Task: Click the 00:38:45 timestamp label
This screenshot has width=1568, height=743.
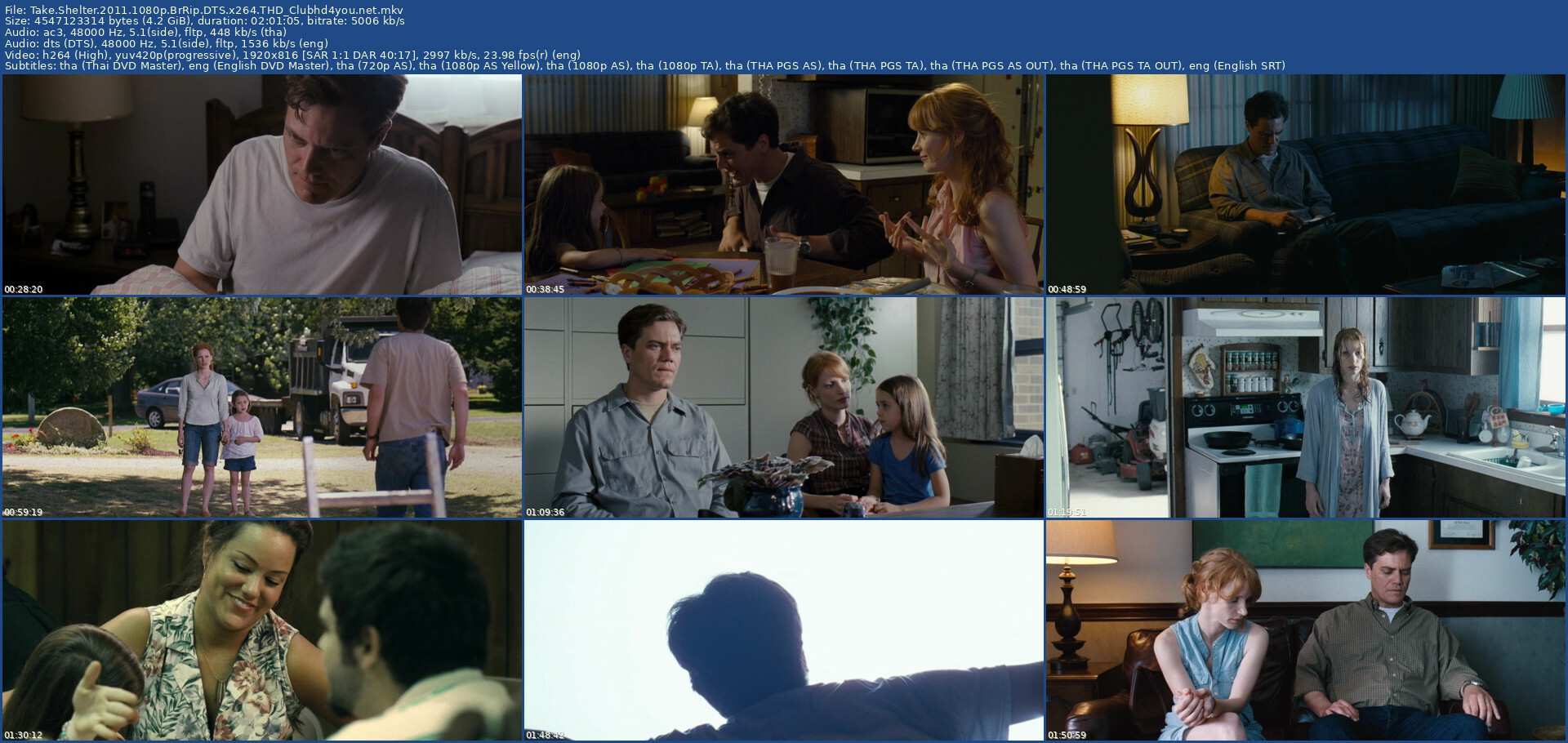Action: [546, 290]
